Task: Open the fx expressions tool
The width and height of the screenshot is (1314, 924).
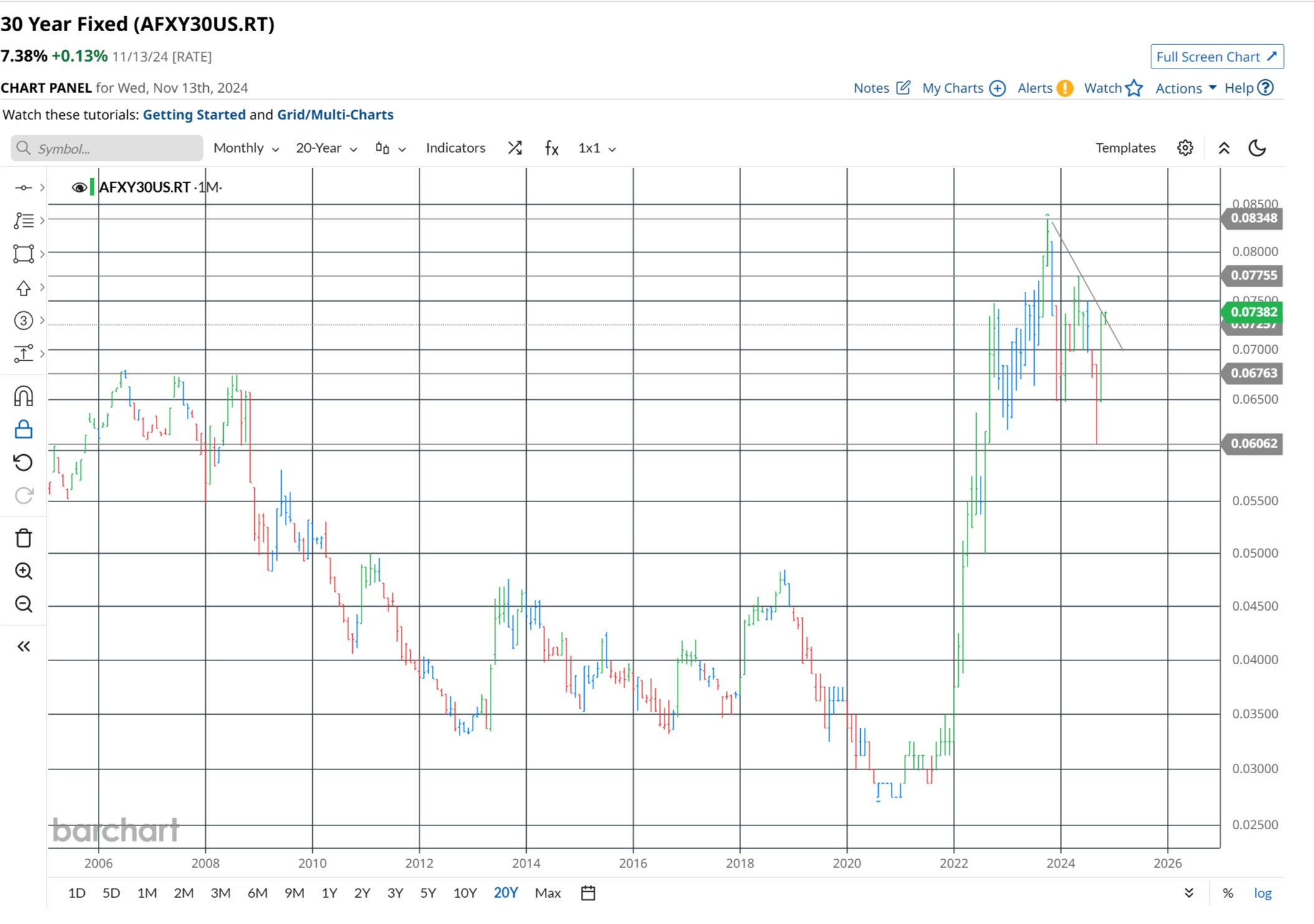Action: point(551,148)
